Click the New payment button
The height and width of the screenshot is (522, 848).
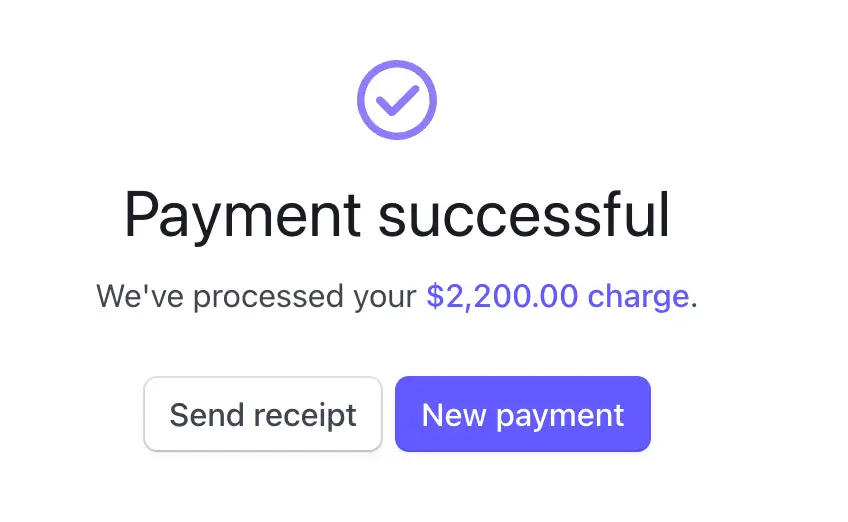pos(523,414)
